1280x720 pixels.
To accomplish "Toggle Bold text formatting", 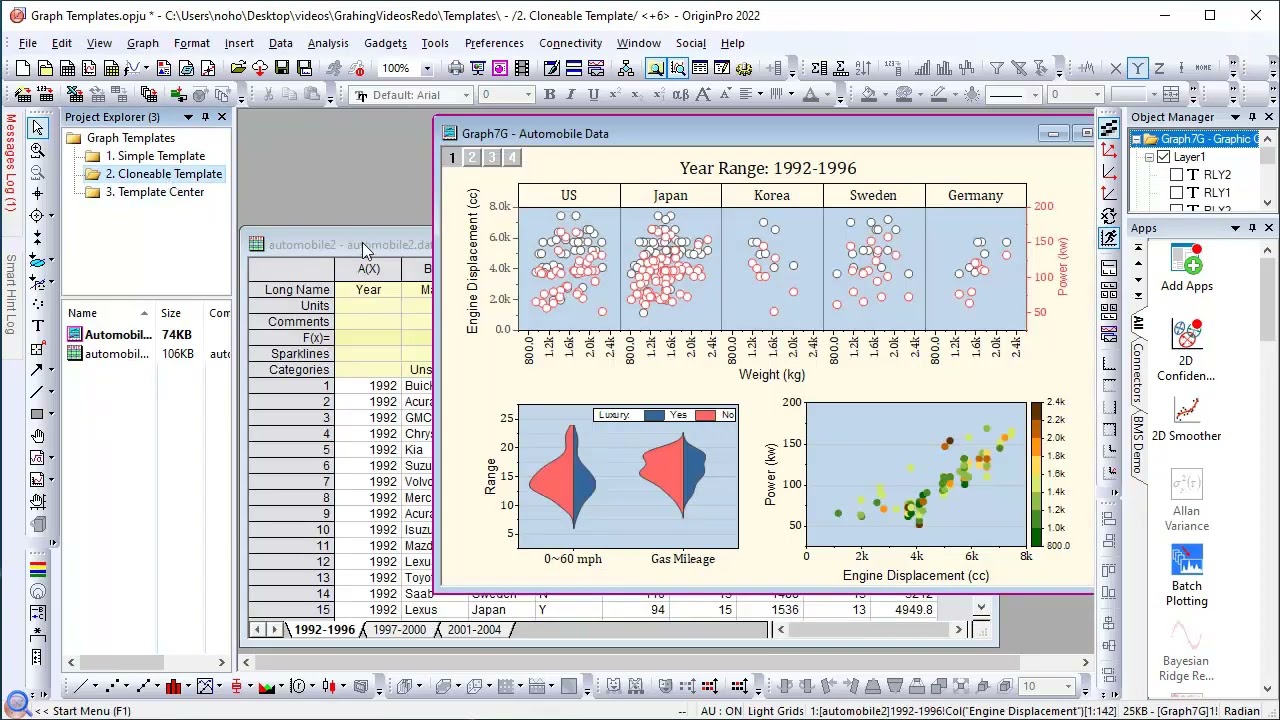I will pyautogui.click(x=549, y=95).
